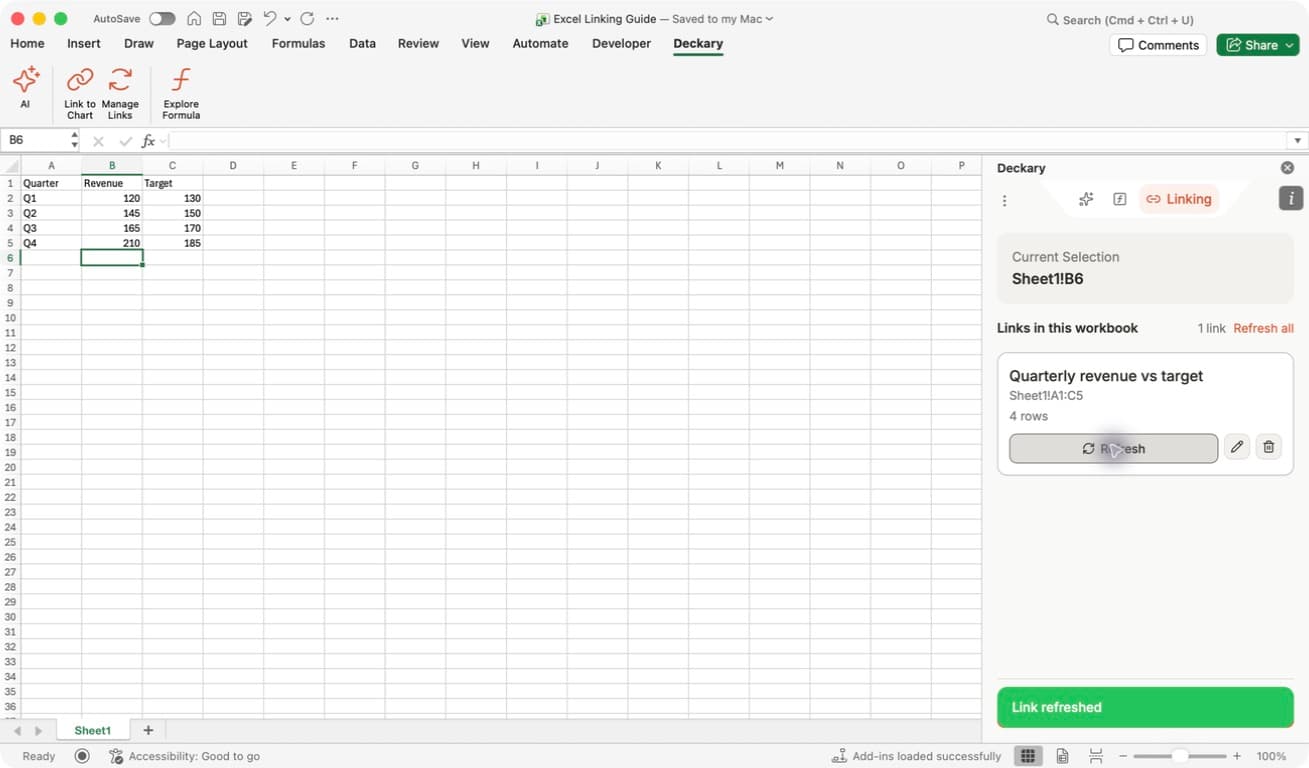This screenshot has width=1309, height=768.
Task: Select the Revenue header cell
Action: click(x=112, y=183)
